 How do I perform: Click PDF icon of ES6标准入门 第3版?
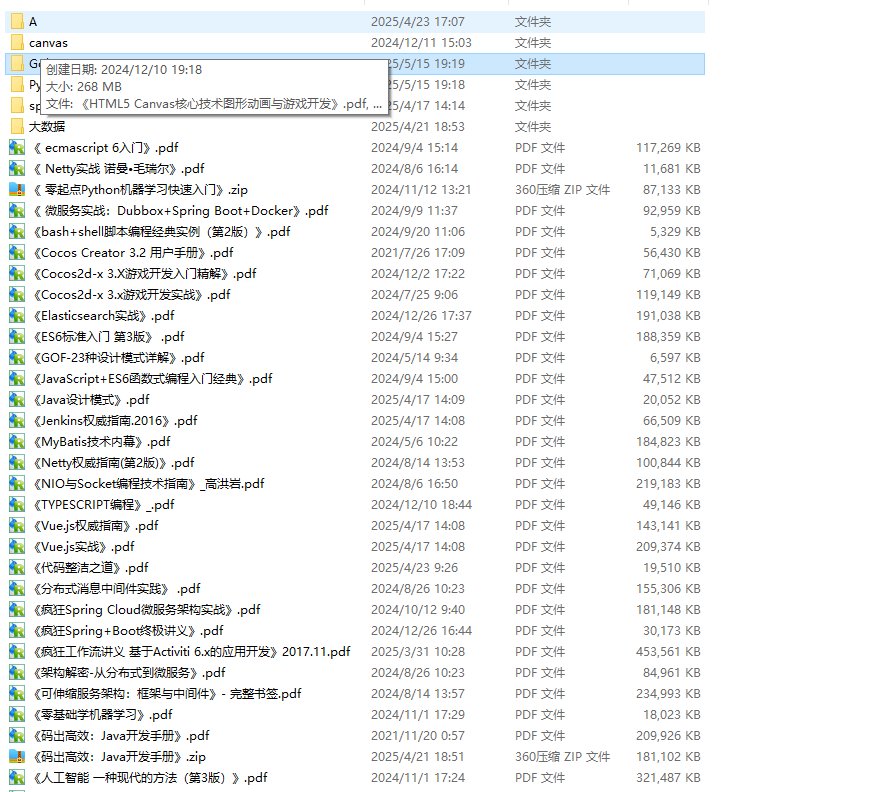[x=17, y=337]
